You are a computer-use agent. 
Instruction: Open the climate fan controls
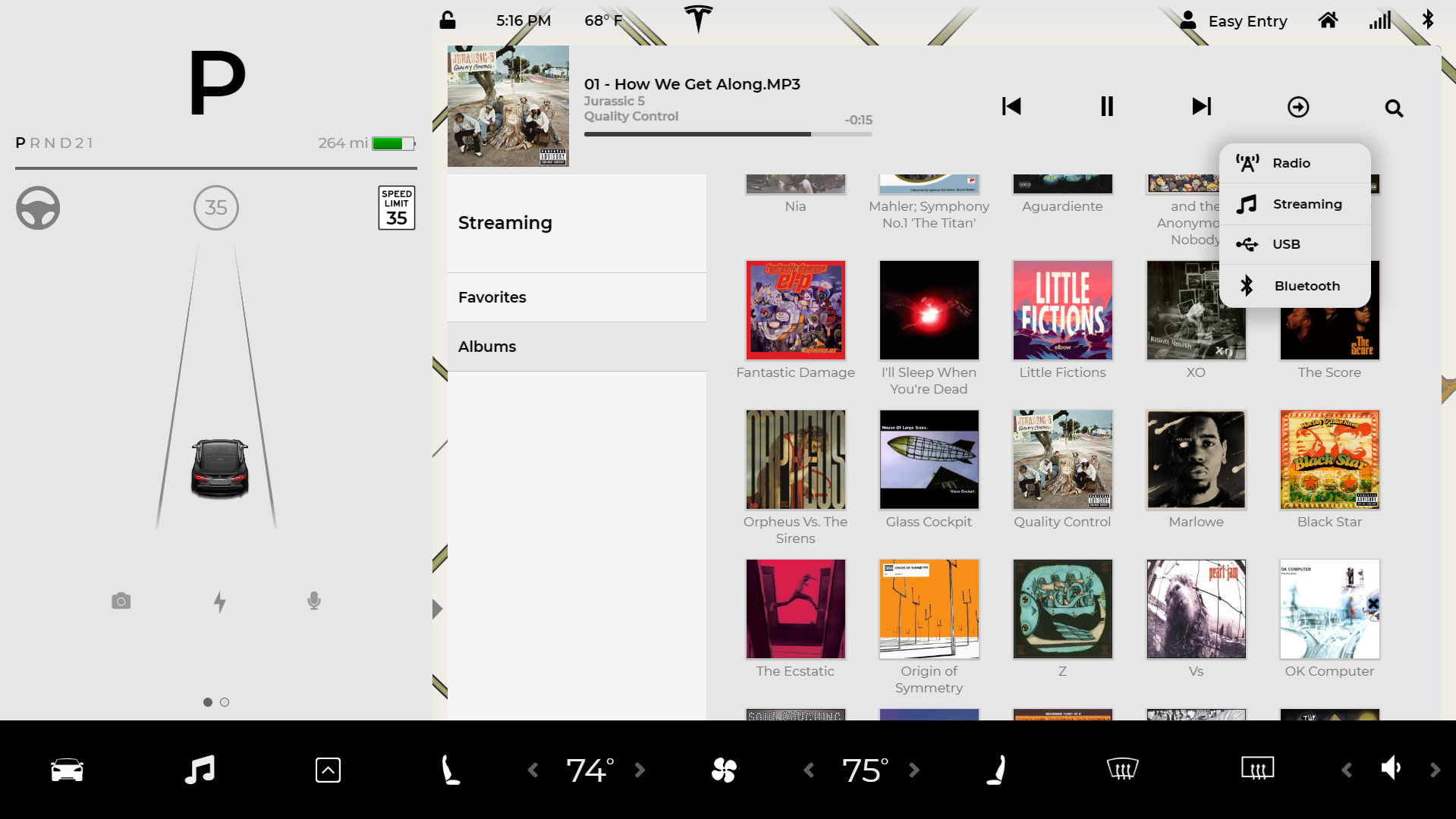coord(724,770)
